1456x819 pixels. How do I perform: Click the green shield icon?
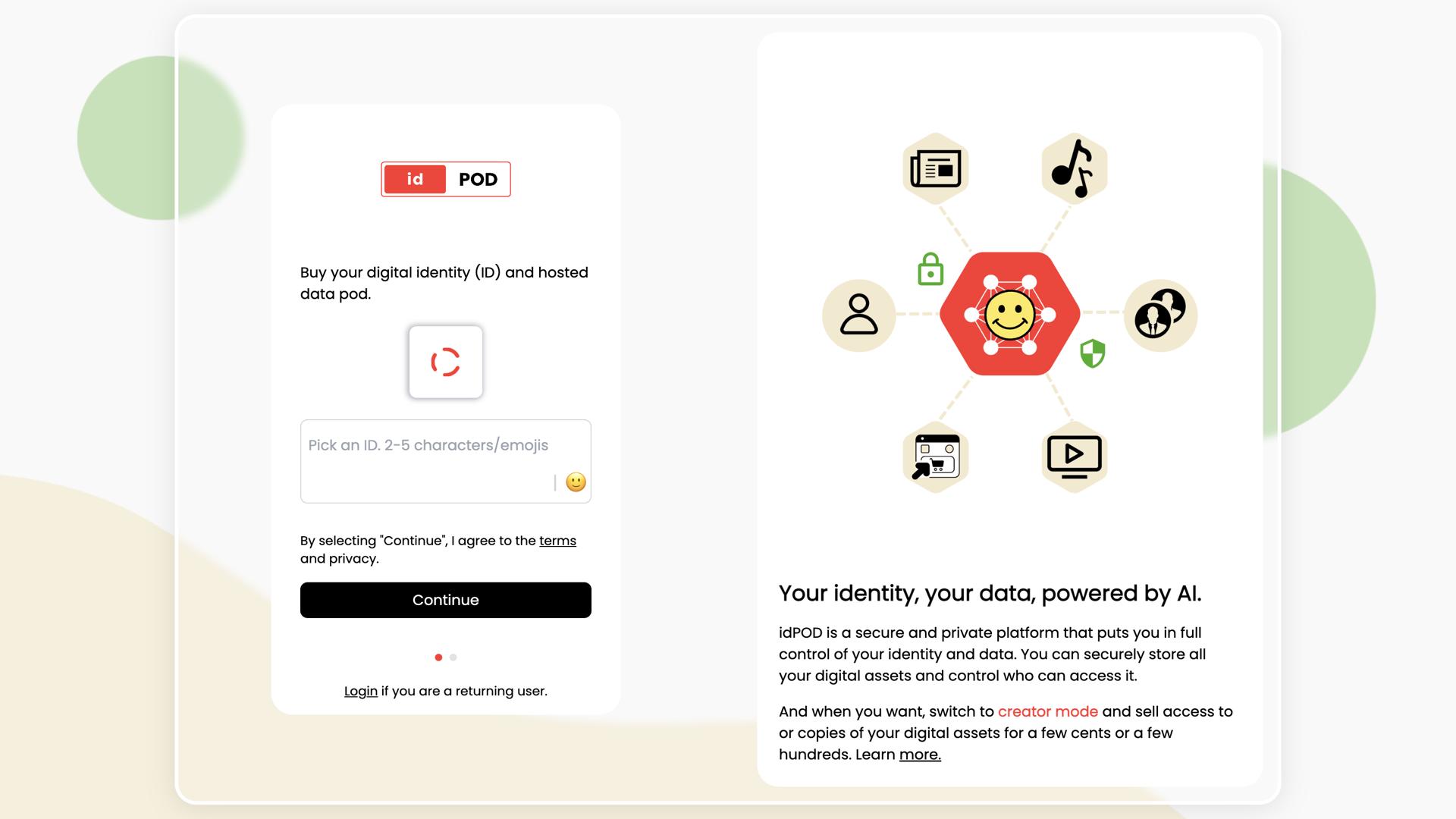pyautogui.click(x=1092, y=353)
